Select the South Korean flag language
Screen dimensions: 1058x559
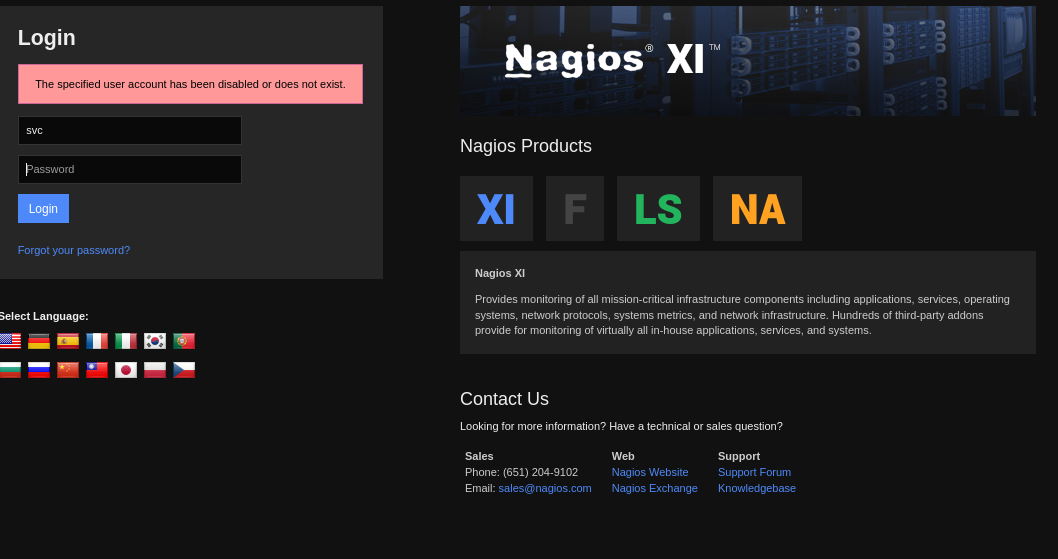[155, 341]
